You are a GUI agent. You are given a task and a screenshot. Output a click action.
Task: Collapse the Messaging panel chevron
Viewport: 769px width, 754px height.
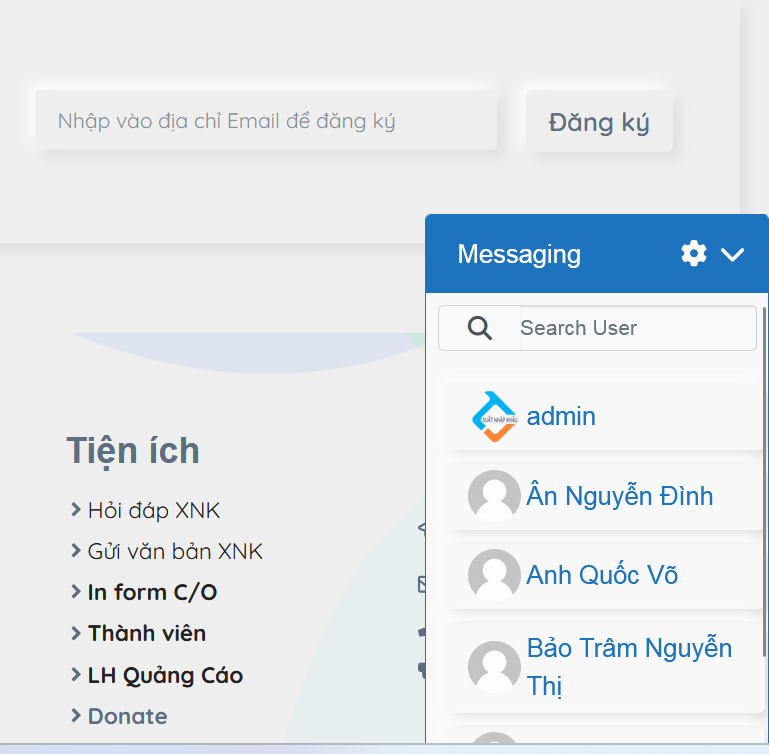(x=732, y=254)
